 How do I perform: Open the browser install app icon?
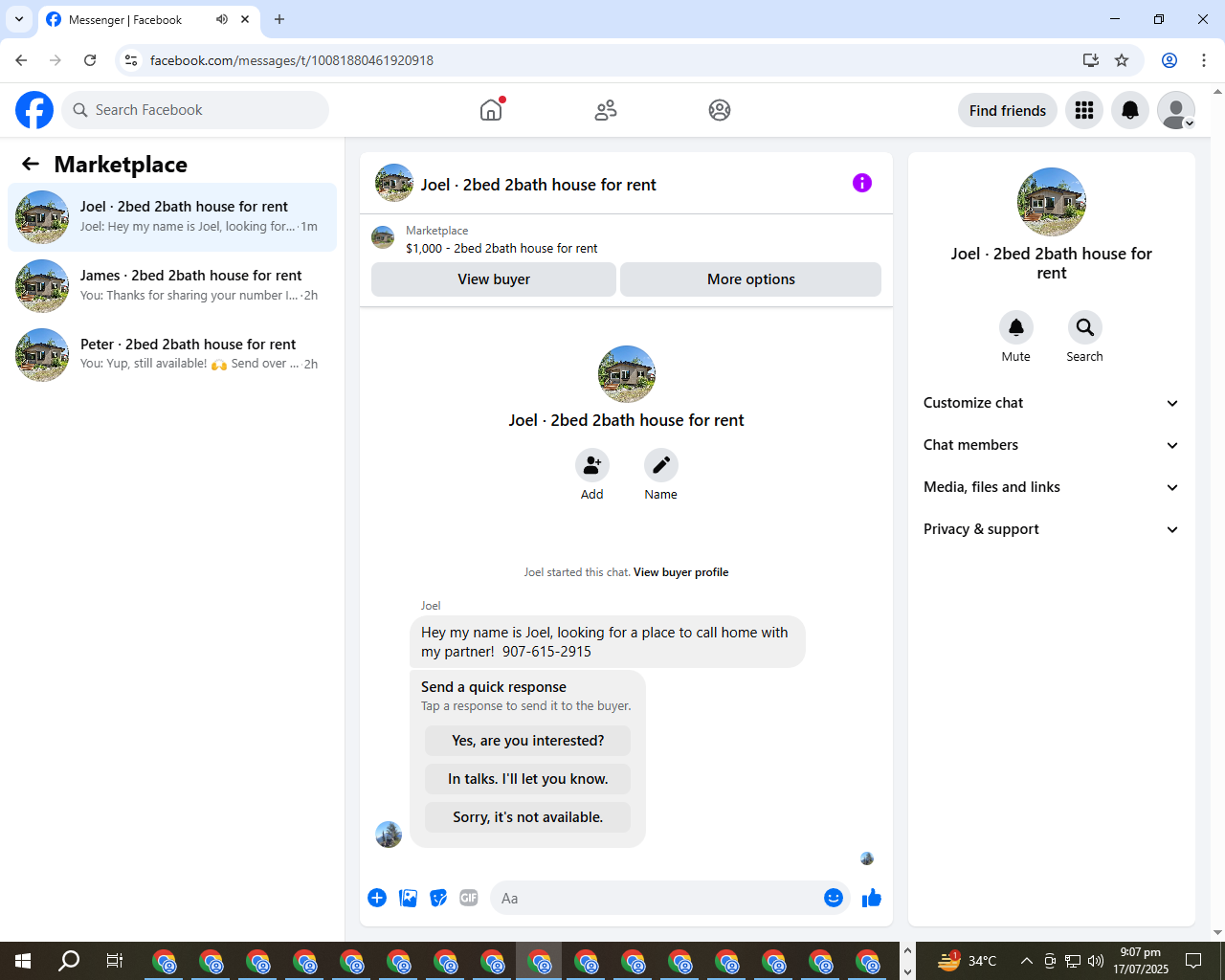pos(1090,60)
